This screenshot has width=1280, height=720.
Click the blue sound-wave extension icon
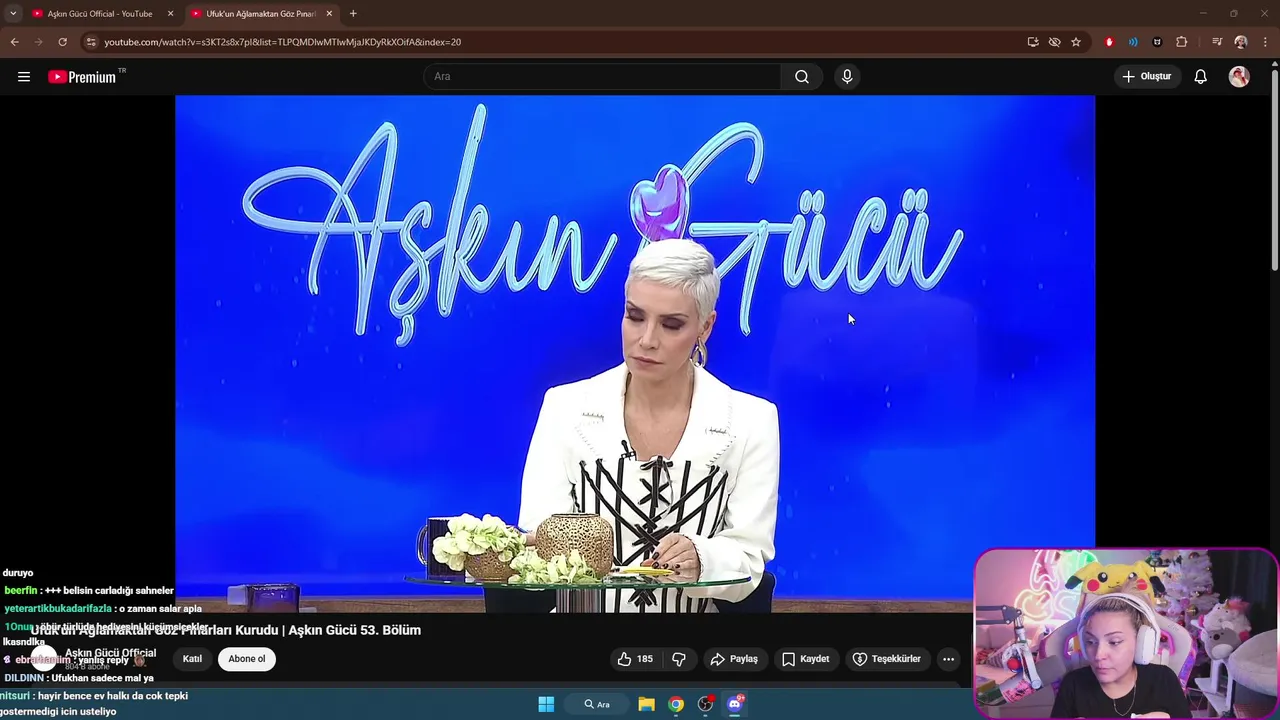click(x=1133, y=42)
